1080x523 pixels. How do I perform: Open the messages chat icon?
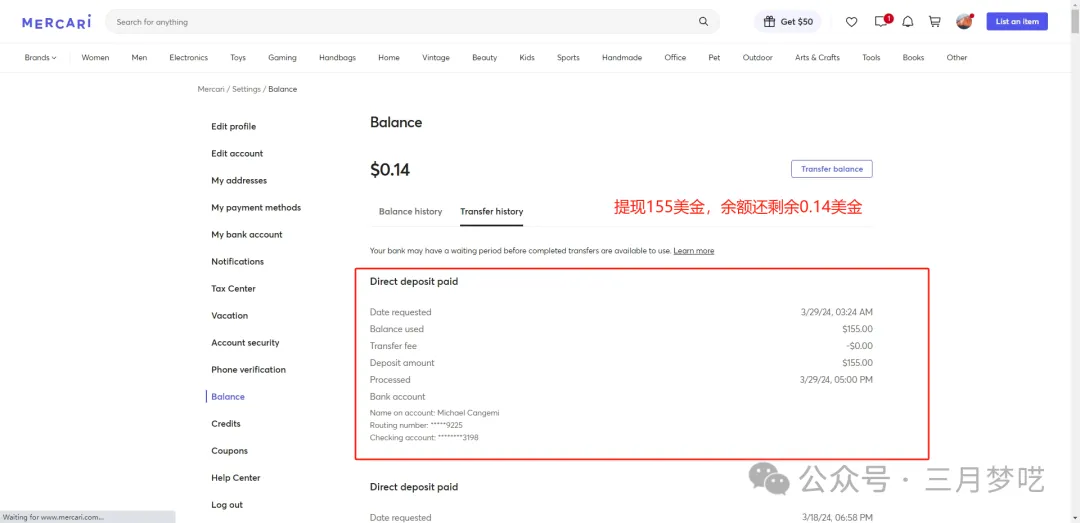[x=881, y=21]
